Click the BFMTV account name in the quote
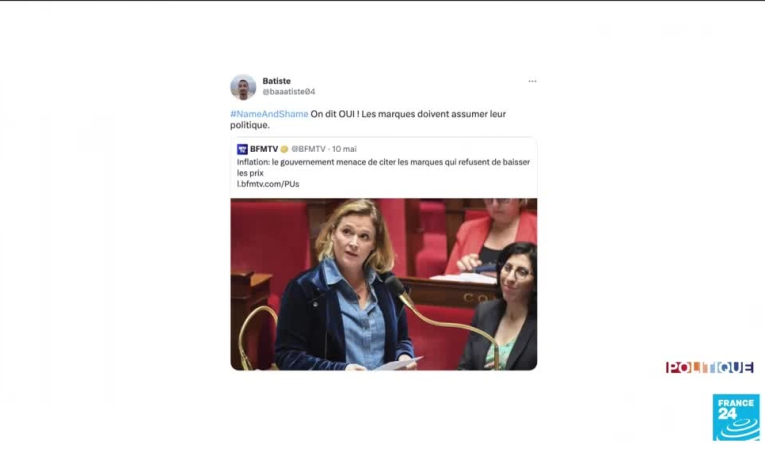This screenshot has height=456, width=765. [x=264, y=149]
